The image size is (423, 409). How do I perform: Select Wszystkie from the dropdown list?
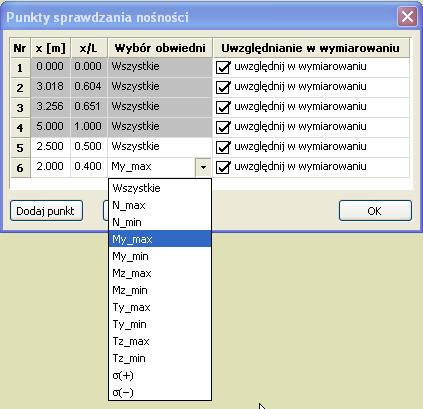tap(160, 188)
